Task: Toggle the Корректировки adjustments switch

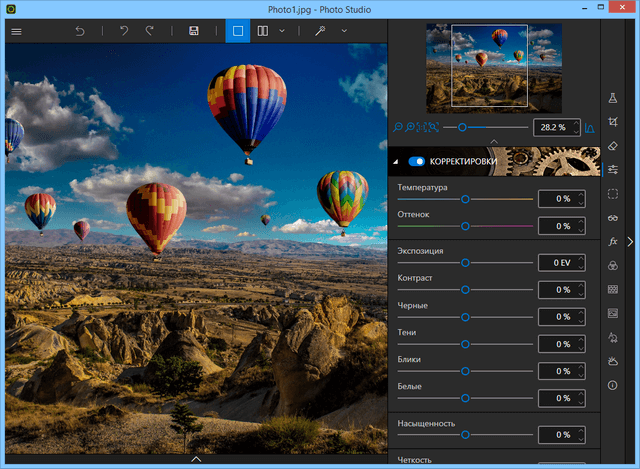Action: 416,161
